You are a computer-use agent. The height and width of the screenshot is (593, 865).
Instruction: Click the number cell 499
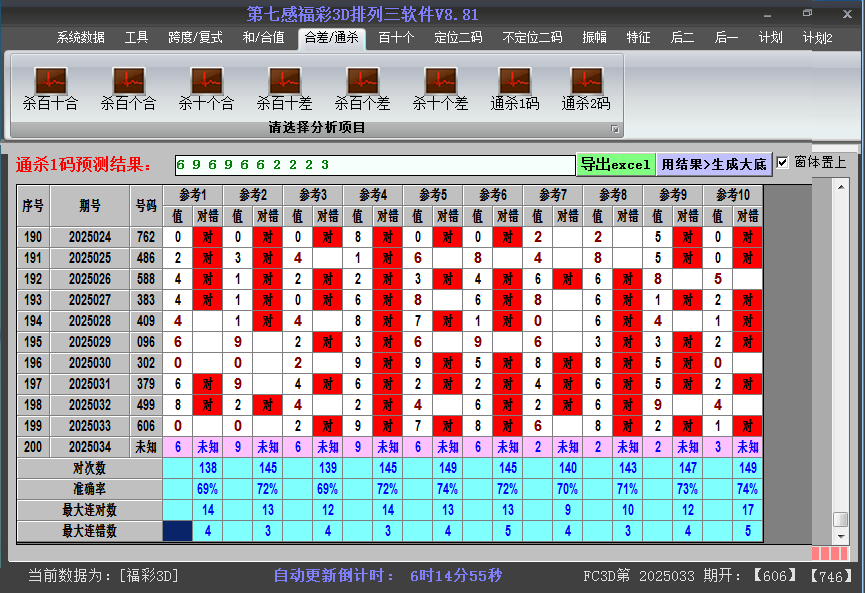pos(146,405)
